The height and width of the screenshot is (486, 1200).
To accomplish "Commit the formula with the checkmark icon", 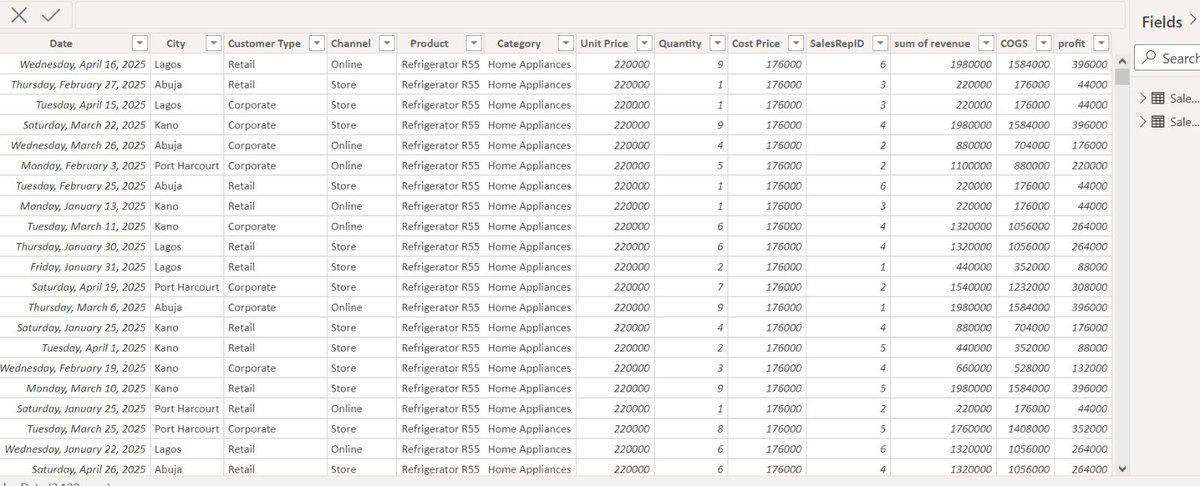I will click(51, 16).
